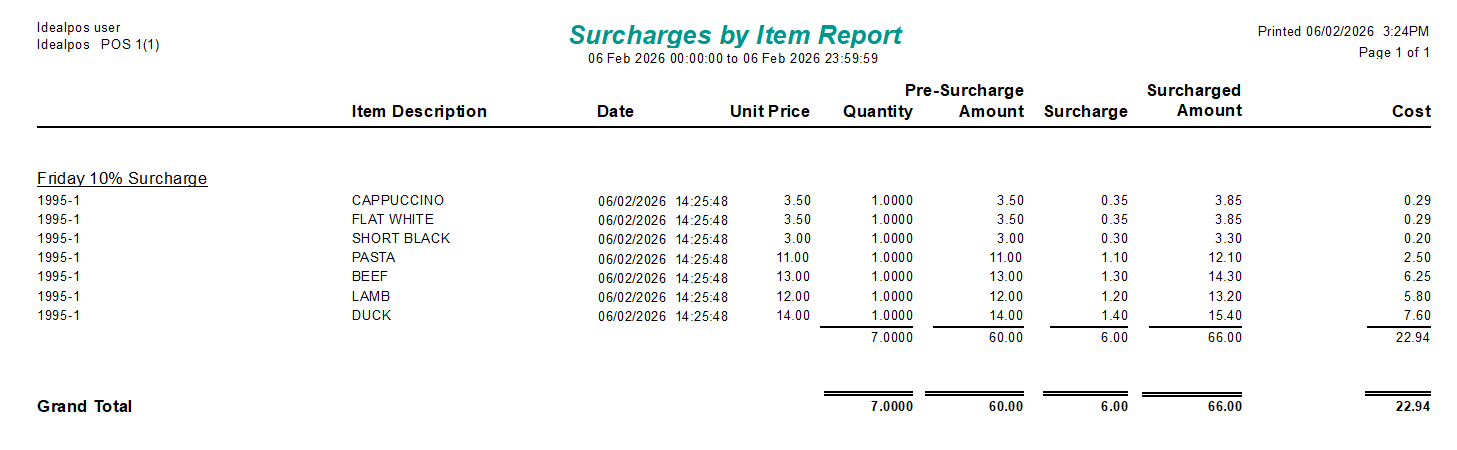Screen dimensions: 1457x450
Task: Click the Page 1 of 1 indicator
Action: [1393, 53]
